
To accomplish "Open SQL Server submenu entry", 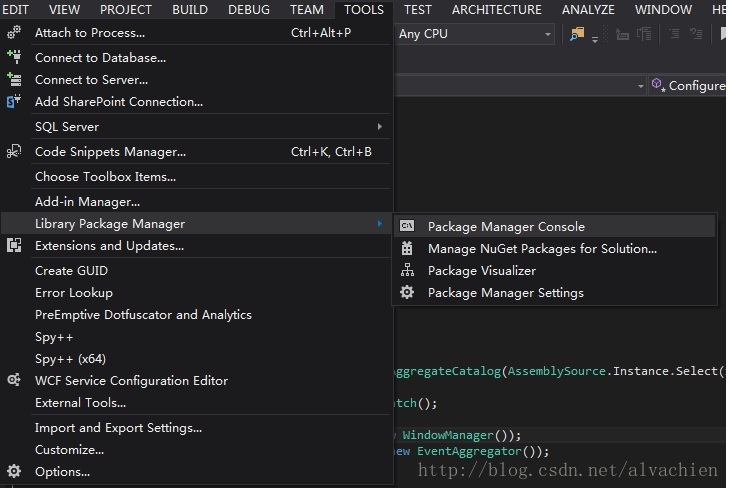I will (195, 126).
